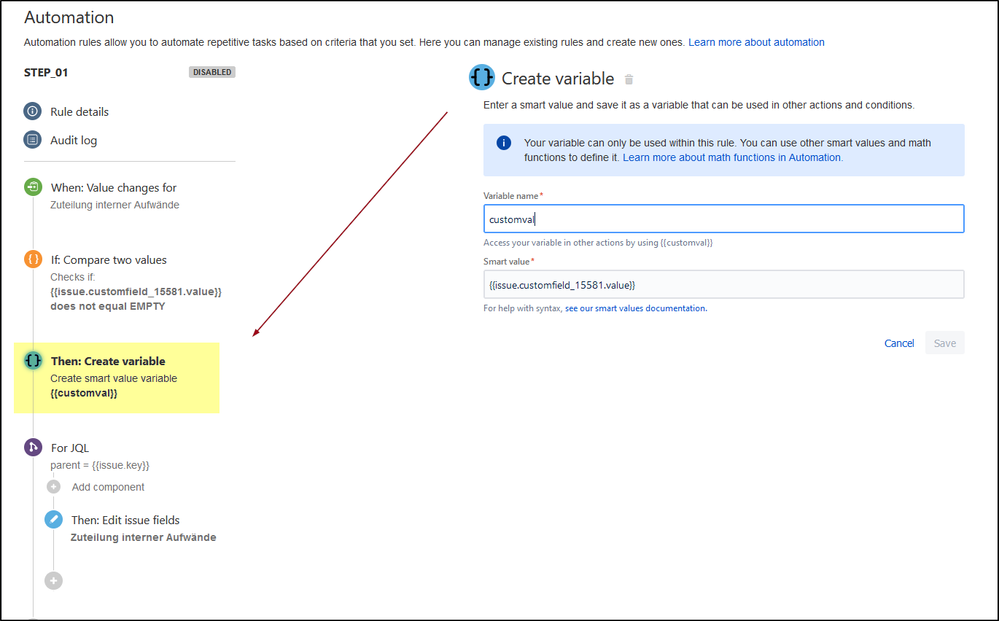Screen dimensions: 999x621
Task: Click the STEP_01 rule name
Action: 46,73
